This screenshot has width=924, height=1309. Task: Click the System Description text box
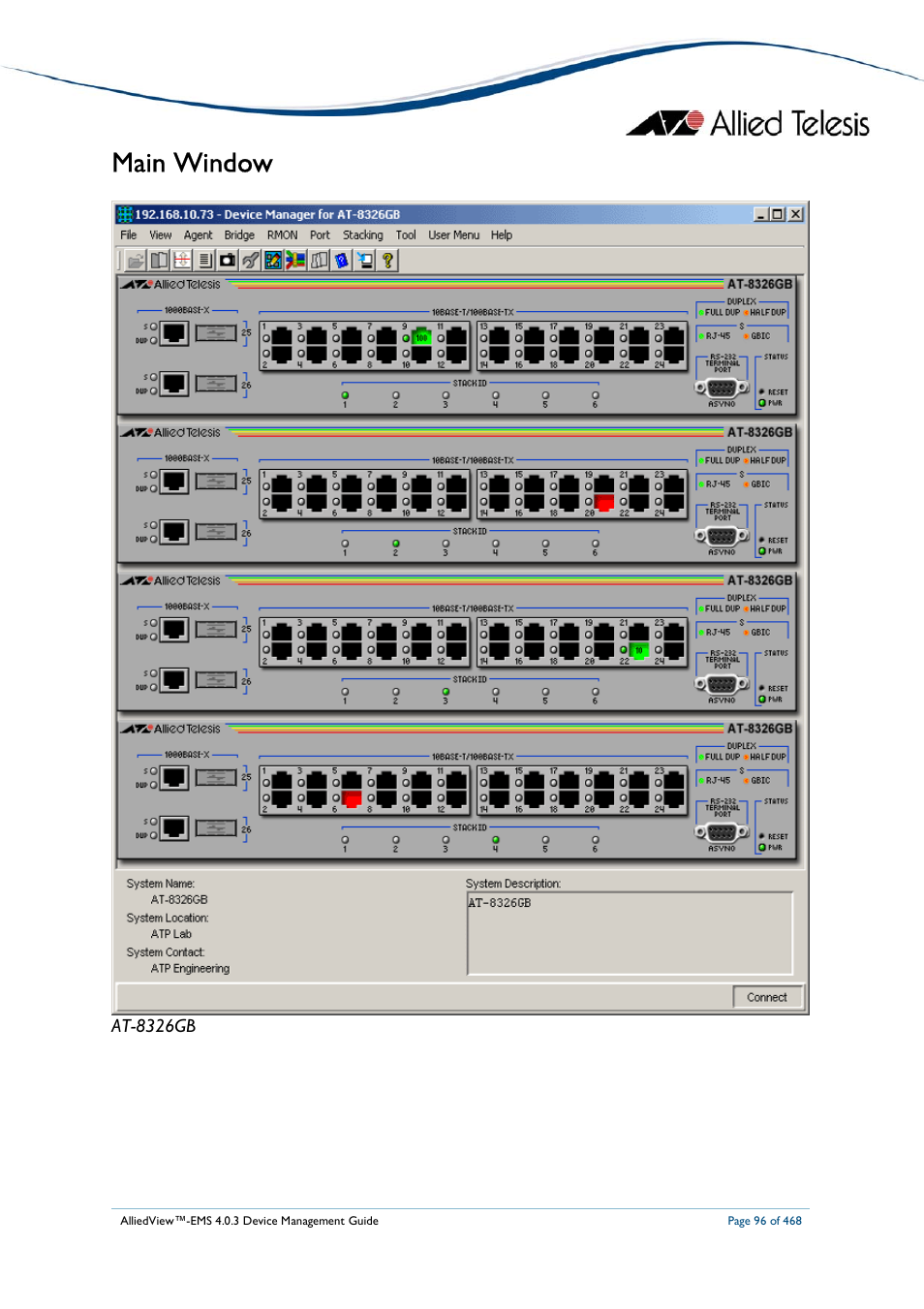(631, 933)
